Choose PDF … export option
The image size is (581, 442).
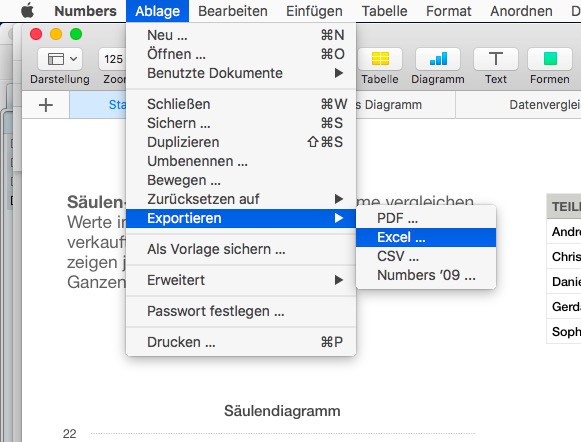coord(426,218)
